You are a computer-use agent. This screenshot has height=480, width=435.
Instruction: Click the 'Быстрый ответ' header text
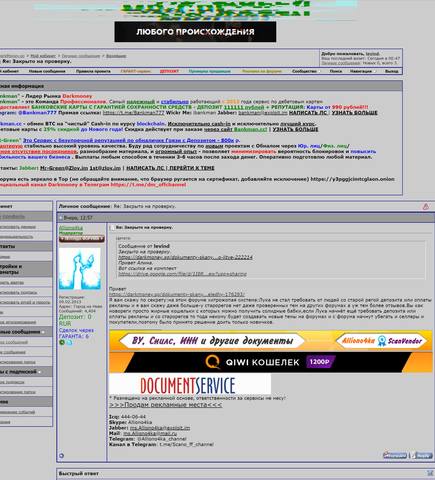(79, 473)
